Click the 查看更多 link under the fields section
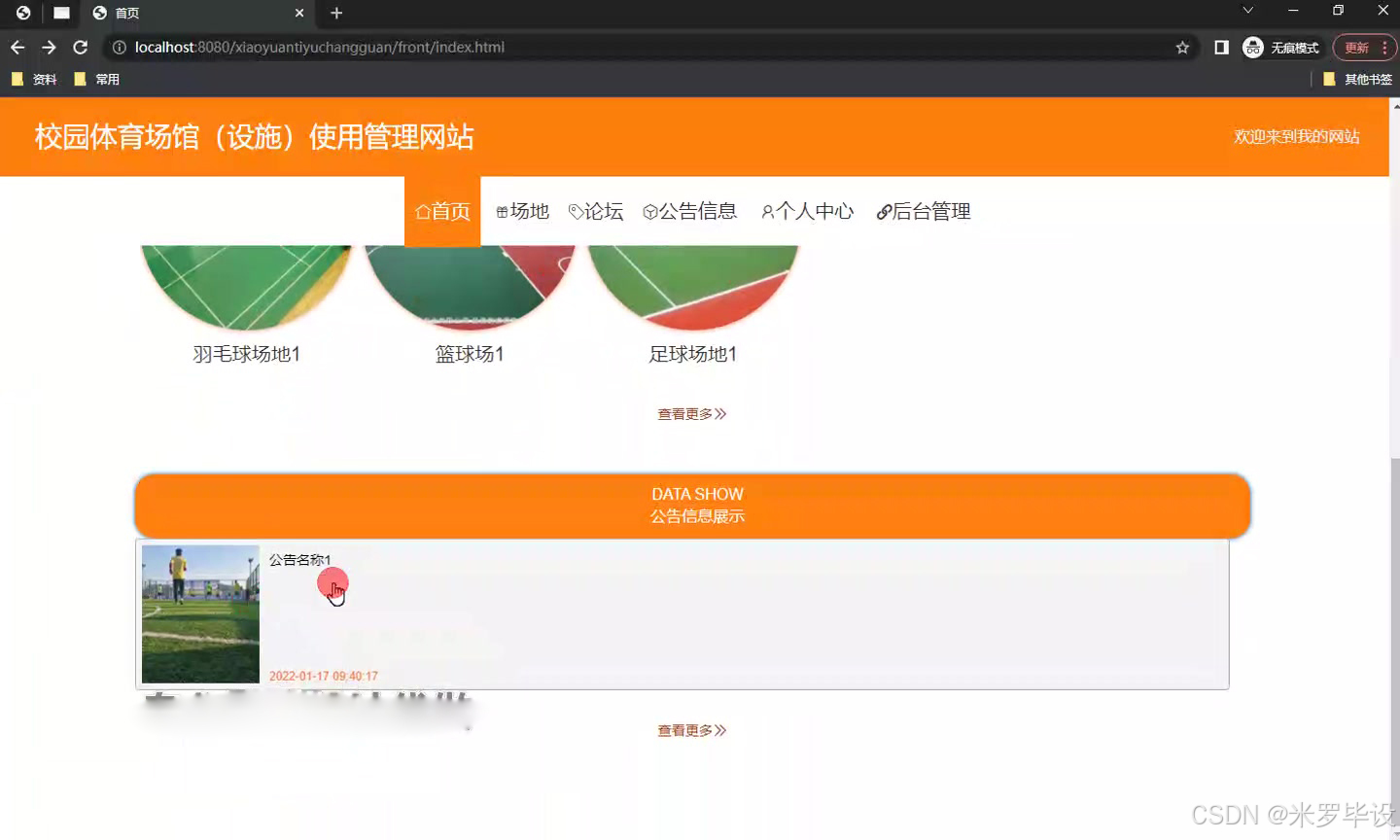 point(691,413)
